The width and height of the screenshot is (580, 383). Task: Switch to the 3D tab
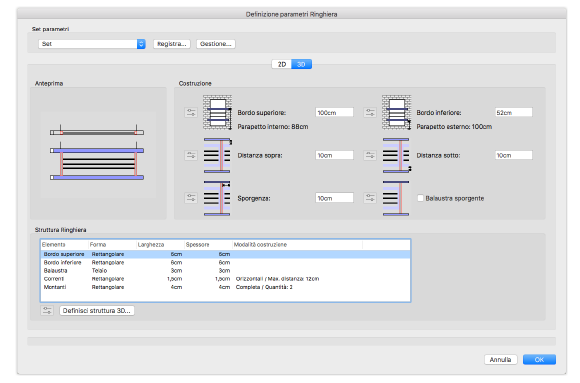[x=301, y=64]
